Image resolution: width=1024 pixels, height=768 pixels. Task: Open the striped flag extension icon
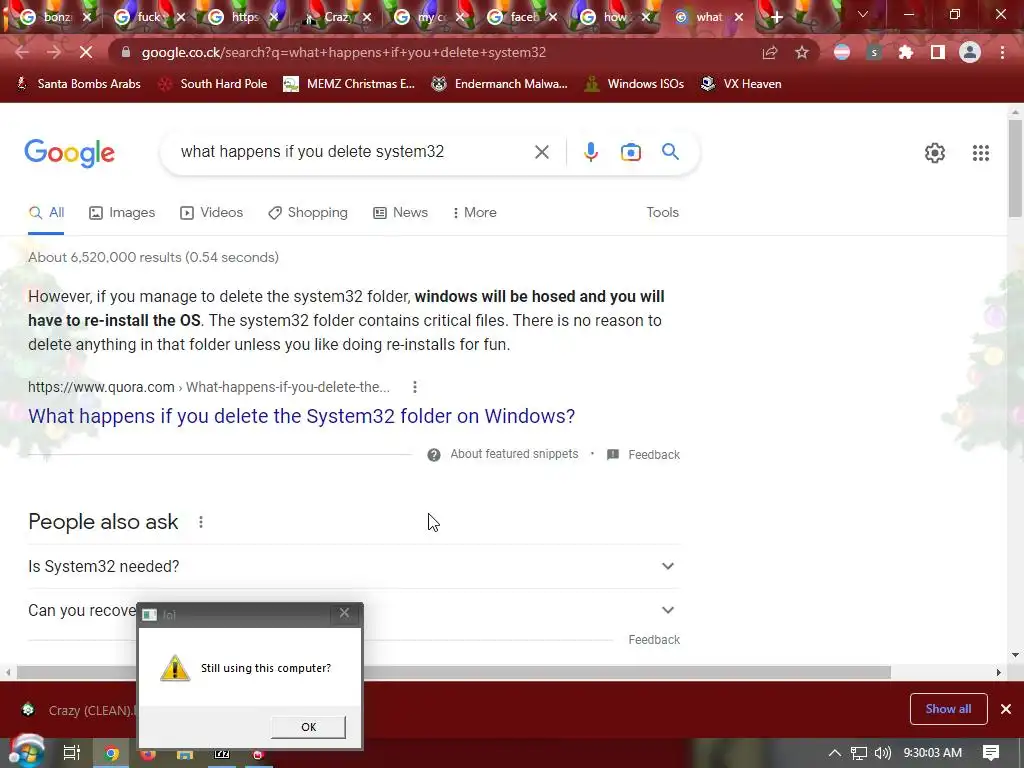842,52
